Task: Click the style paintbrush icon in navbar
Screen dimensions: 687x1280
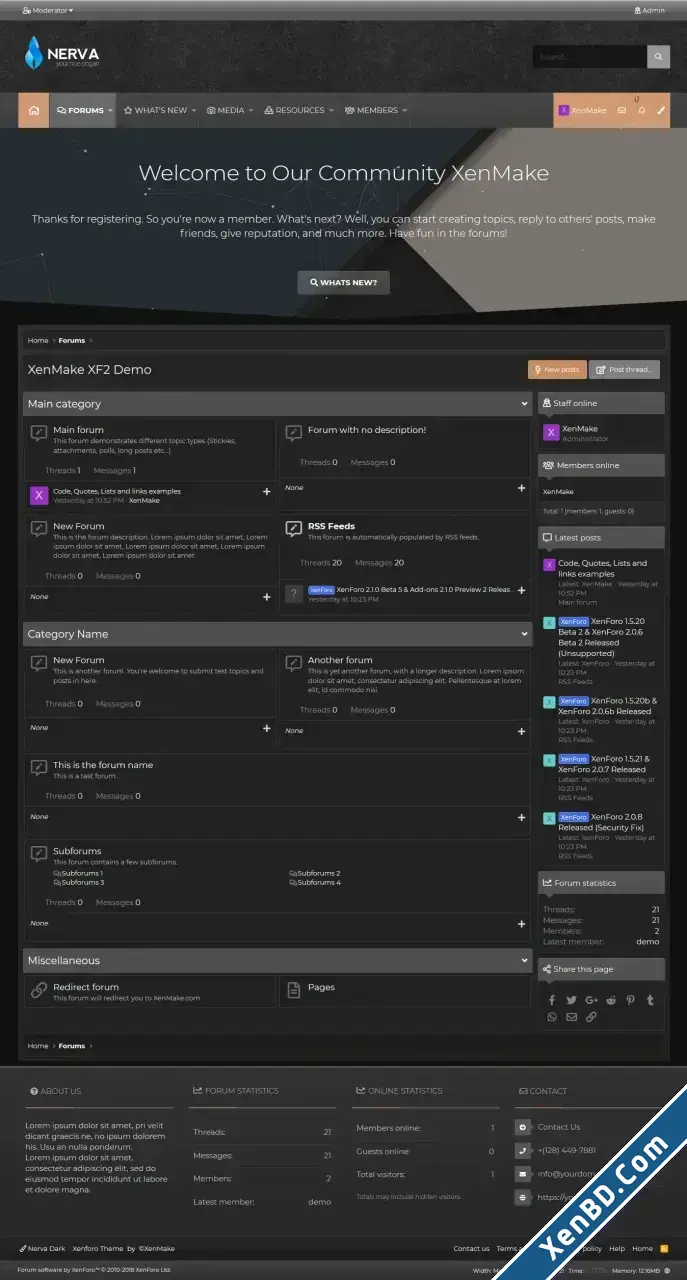Action: (661, 110)
